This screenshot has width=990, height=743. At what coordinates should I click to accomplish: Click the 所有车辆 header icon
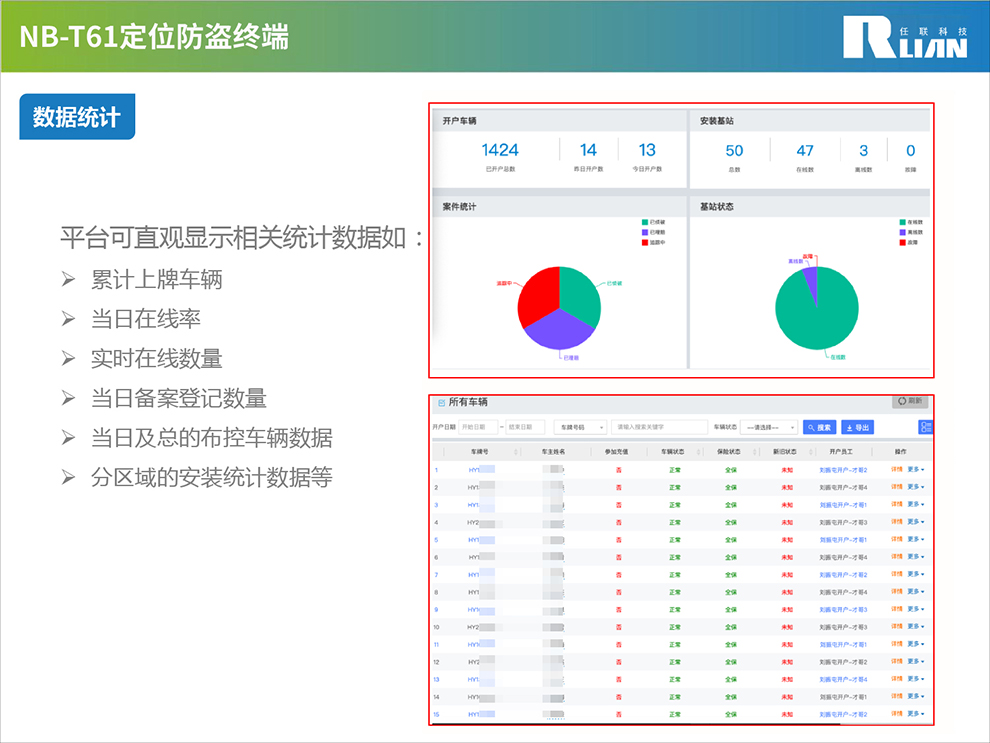[441, 403]
